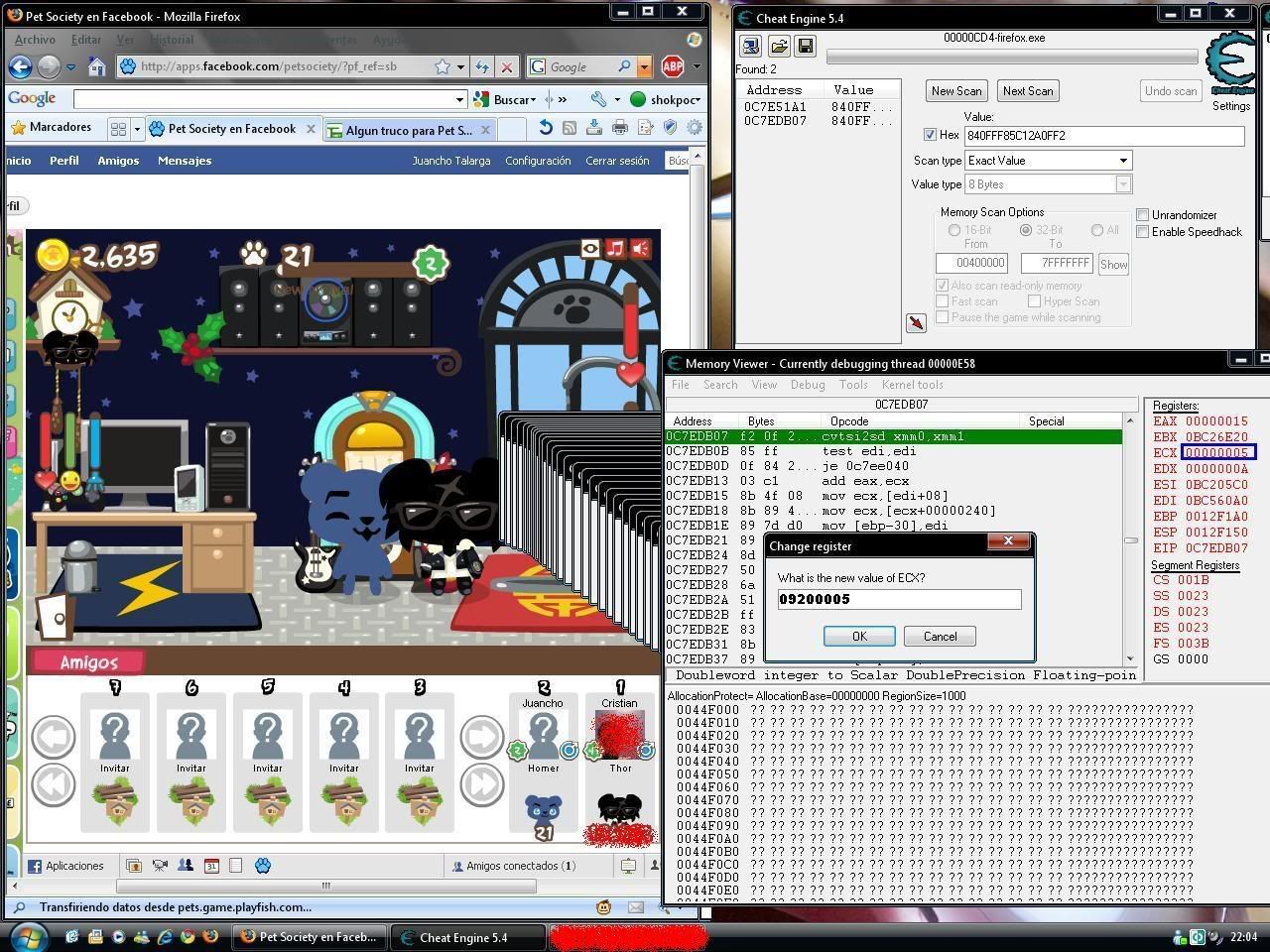Open the File menu in Memory Viewer
Viewport: 1270px width, 952px height.
(681, 385)
